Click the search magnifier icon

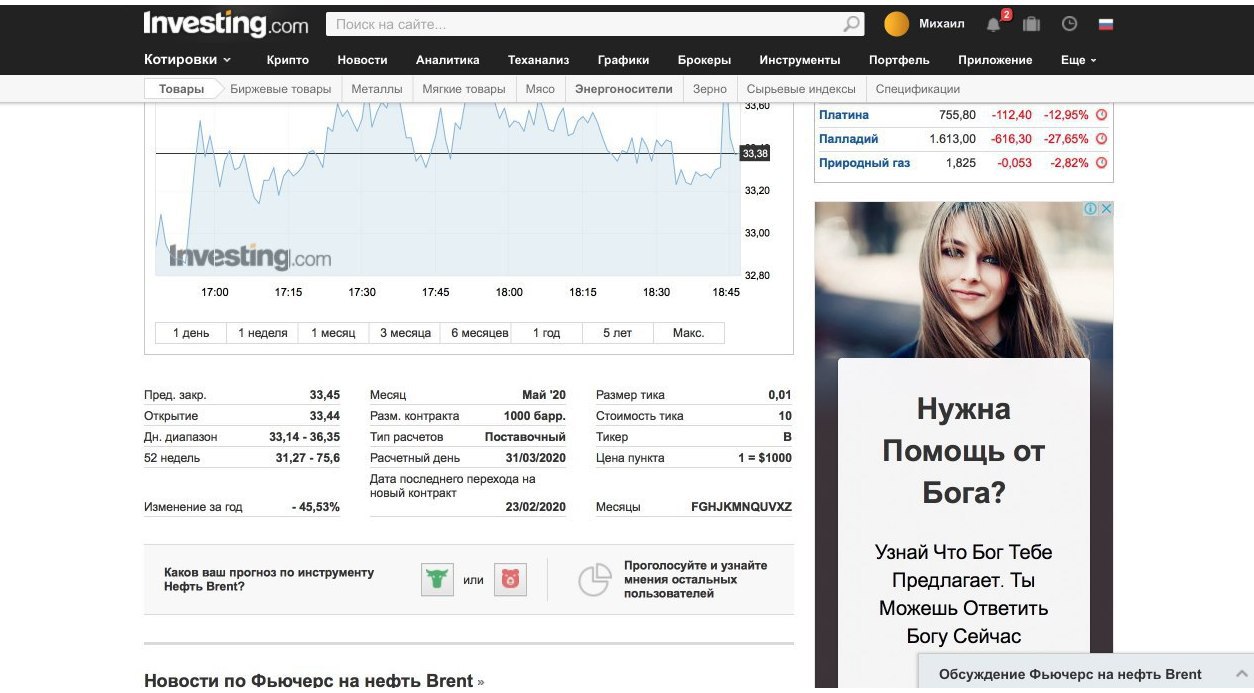(852, 24)
